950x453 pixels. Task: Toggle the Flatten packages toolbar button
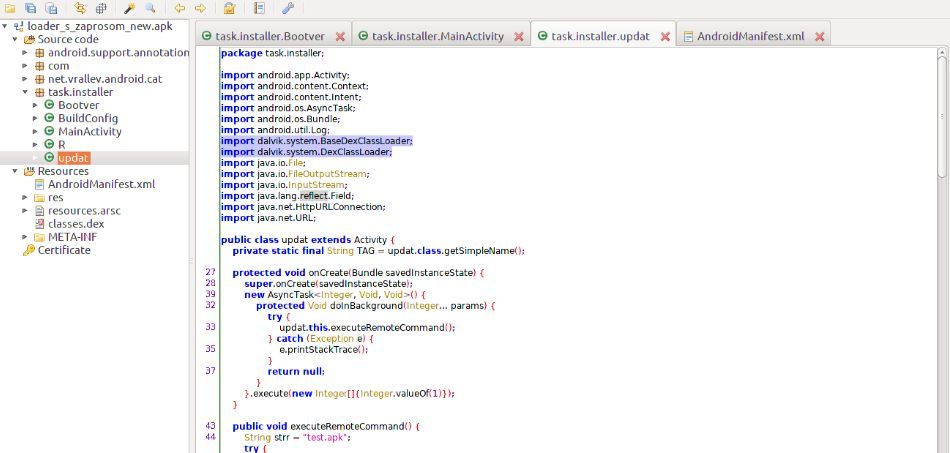tap(101, 8)
